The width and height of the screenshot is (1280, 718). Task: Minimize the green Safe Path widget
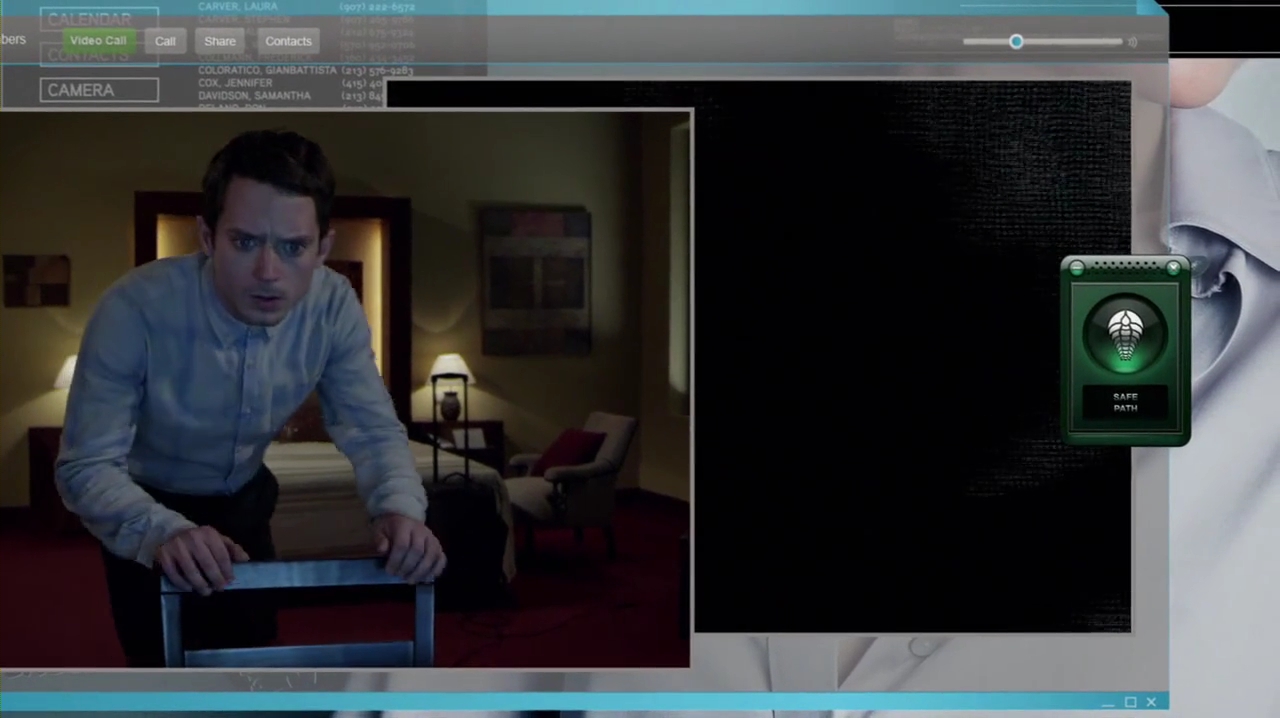point(1076,267)
